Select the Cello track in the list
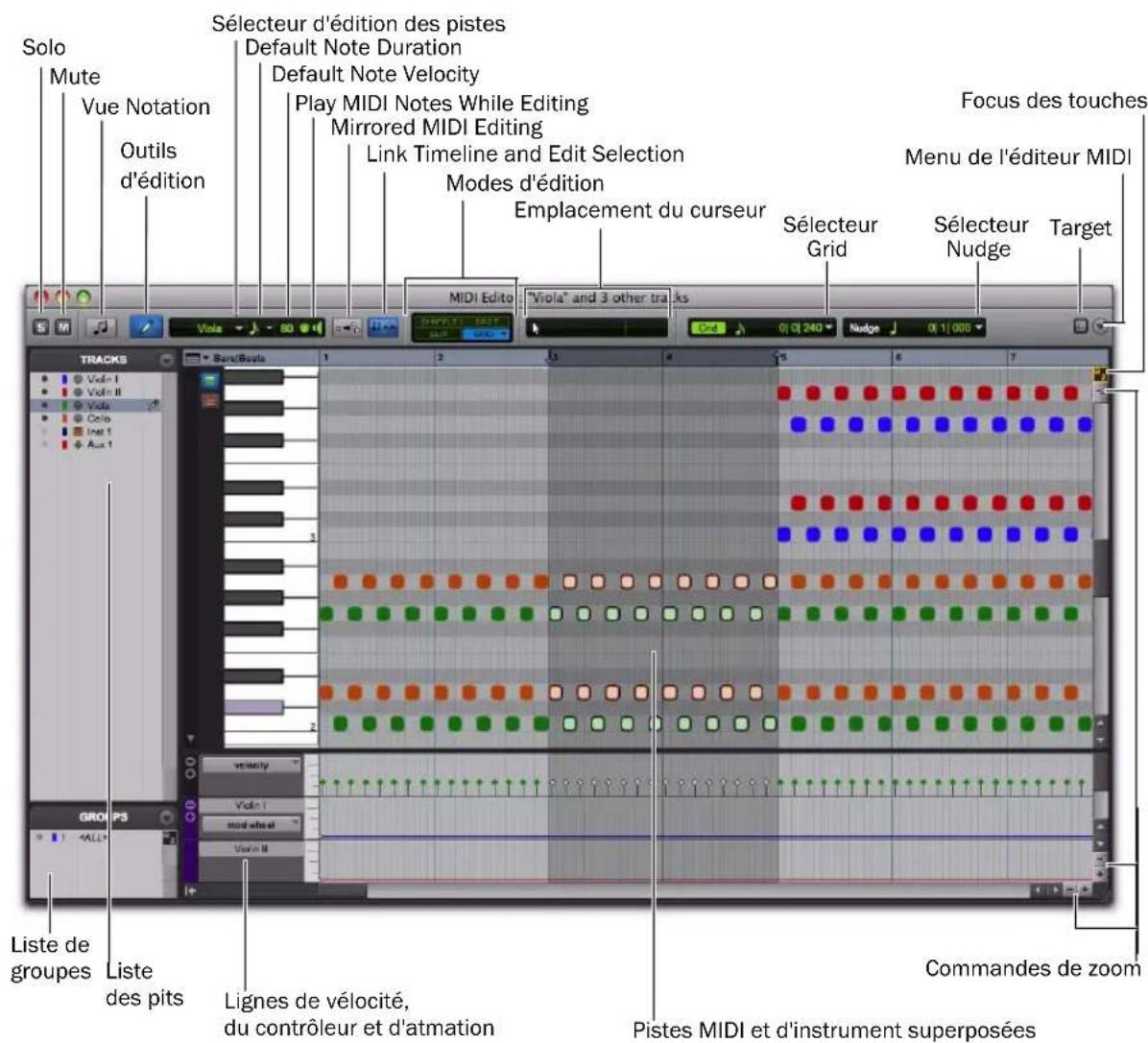This screenshot has width=1148, height=1043. pos(99,418)
